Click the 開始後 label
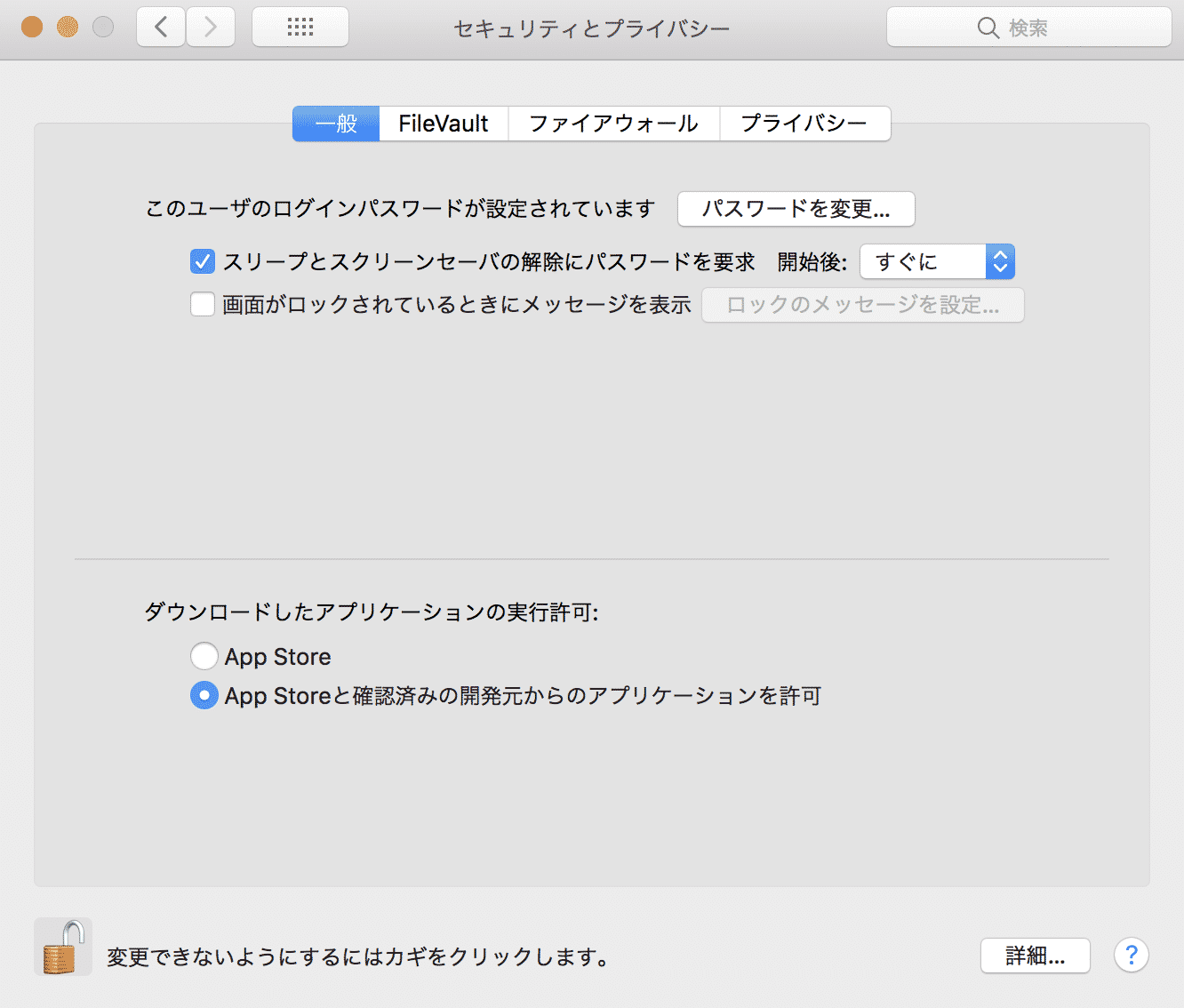 tap(812, 261)
